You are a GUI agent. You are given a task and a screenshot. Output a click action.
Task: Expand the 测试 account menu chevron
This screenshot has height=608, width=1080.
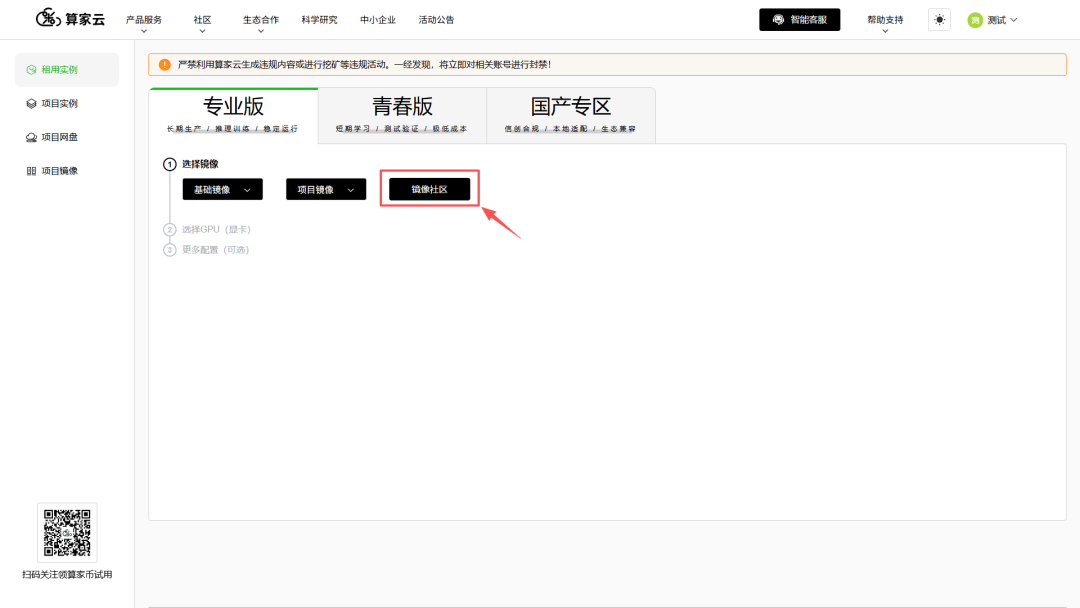point(1013,20)
